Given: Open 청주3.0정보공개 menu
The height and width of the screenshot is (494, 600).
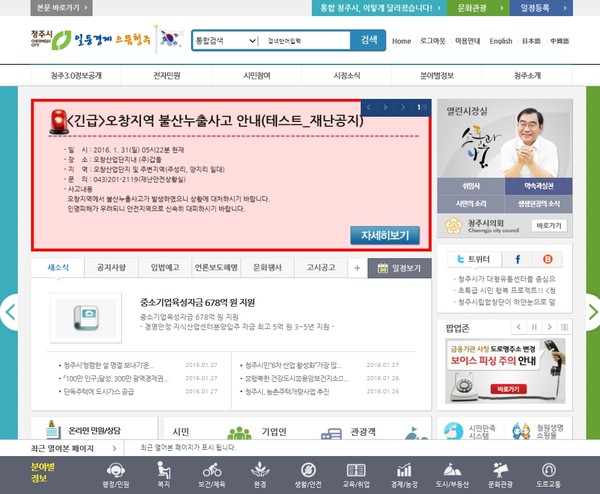Looking at the screenshot, I should tap(76, 75).
